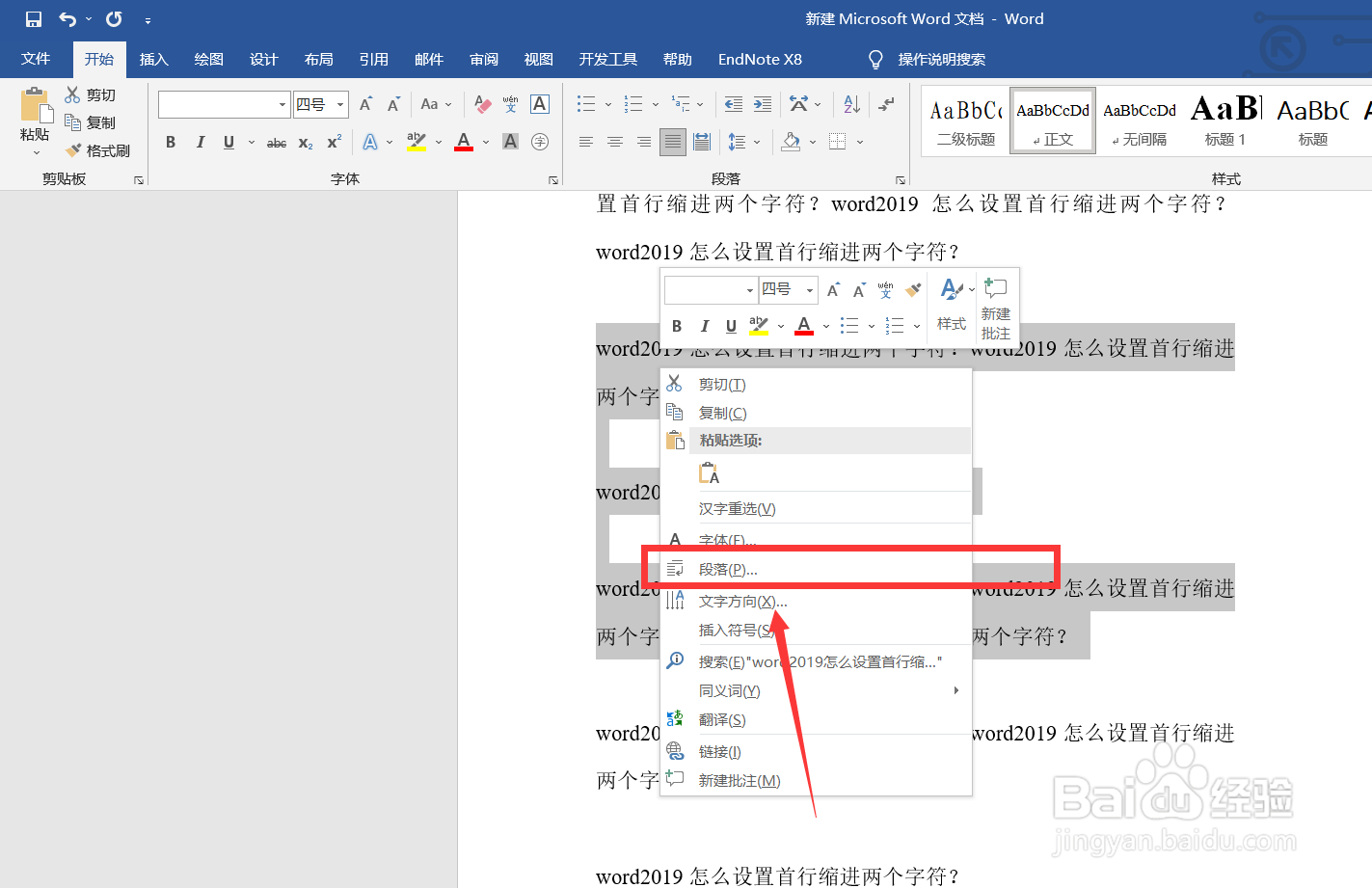Increase paragraph indent
Viewport: 1372px width, 888px height.
pyautogui.click(x=763, y=104)
